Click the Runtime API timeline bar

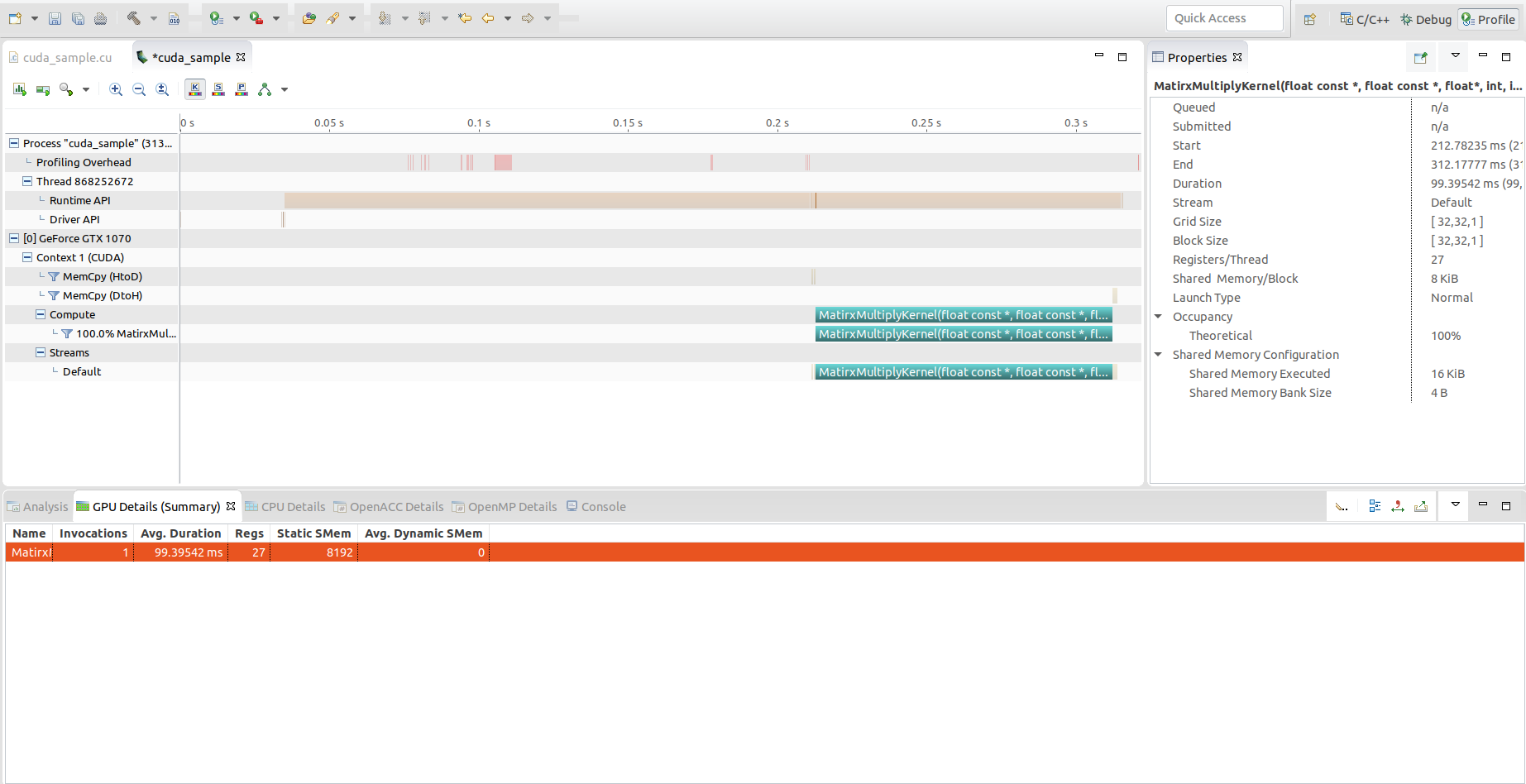703,200
